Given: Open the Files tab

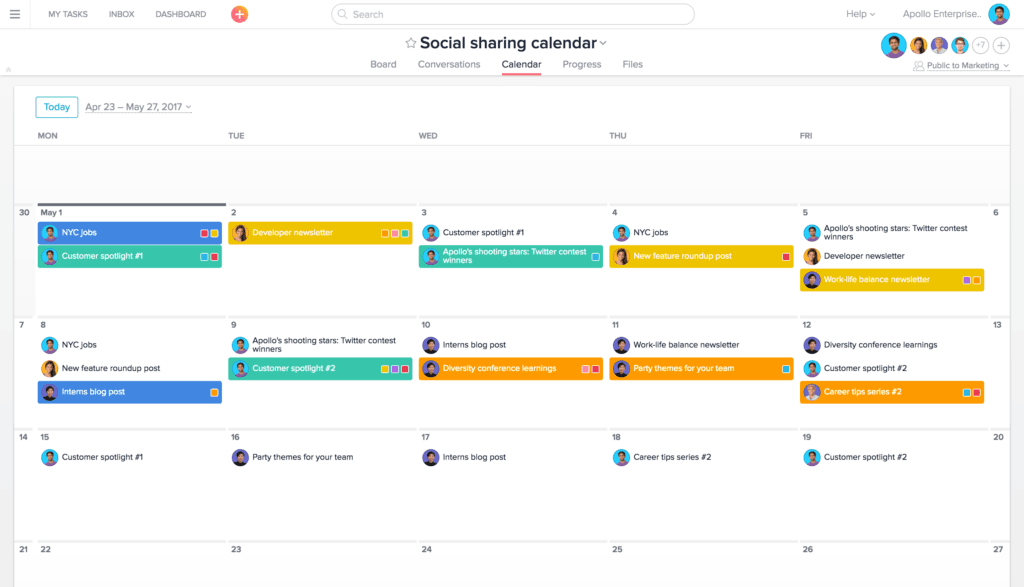Looking at the screenshot, I should (632, 65).
